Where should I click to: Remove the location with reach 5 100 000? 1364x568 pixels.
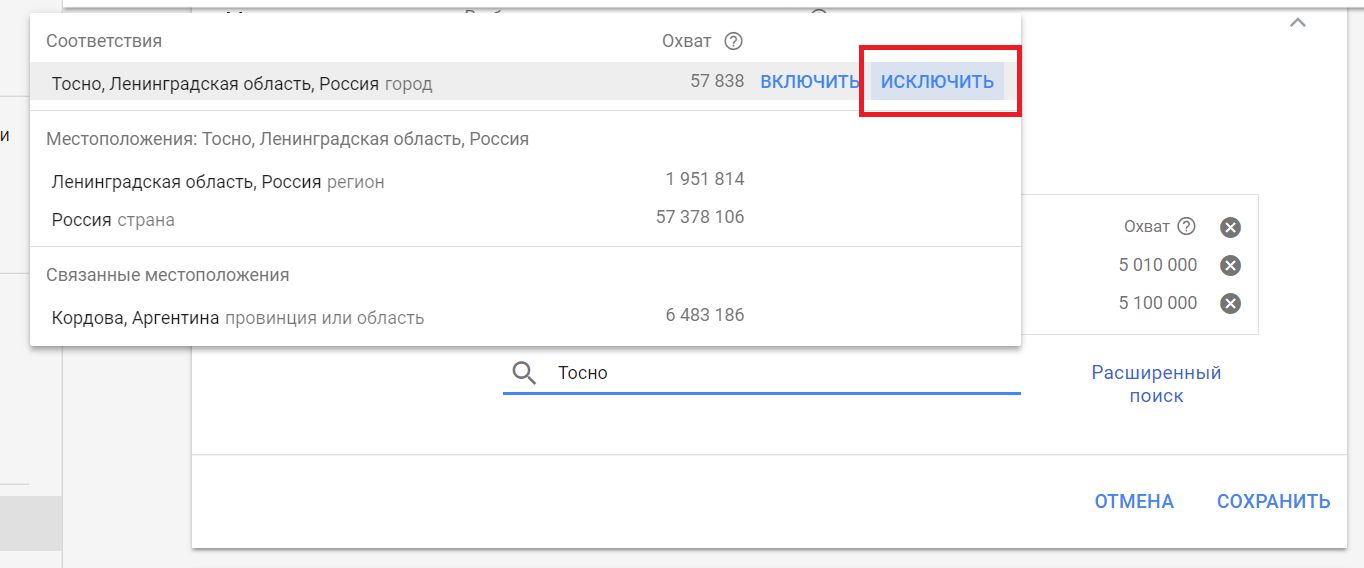tap(1231, 303)
